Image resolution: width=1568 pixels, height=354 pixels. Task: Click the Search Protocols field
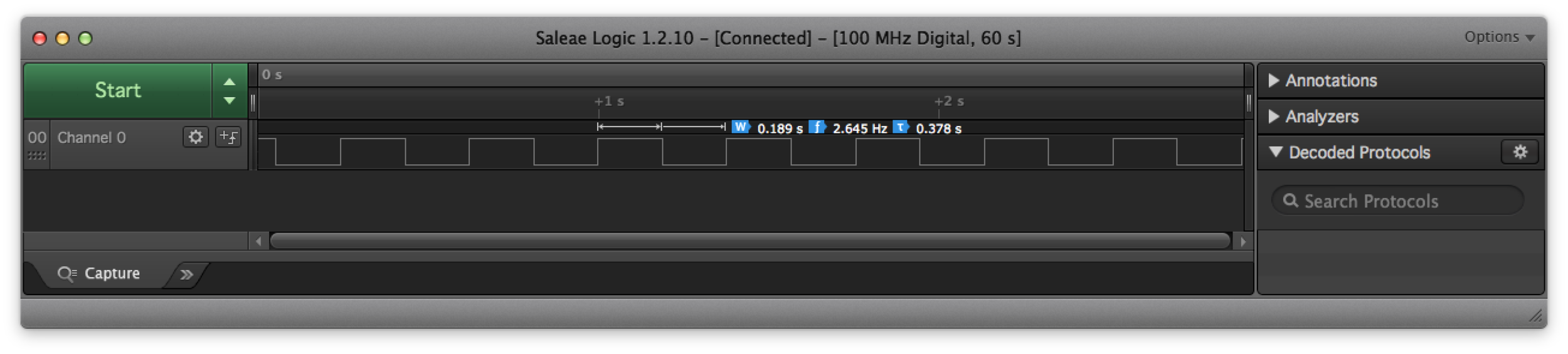[1397, 200]
